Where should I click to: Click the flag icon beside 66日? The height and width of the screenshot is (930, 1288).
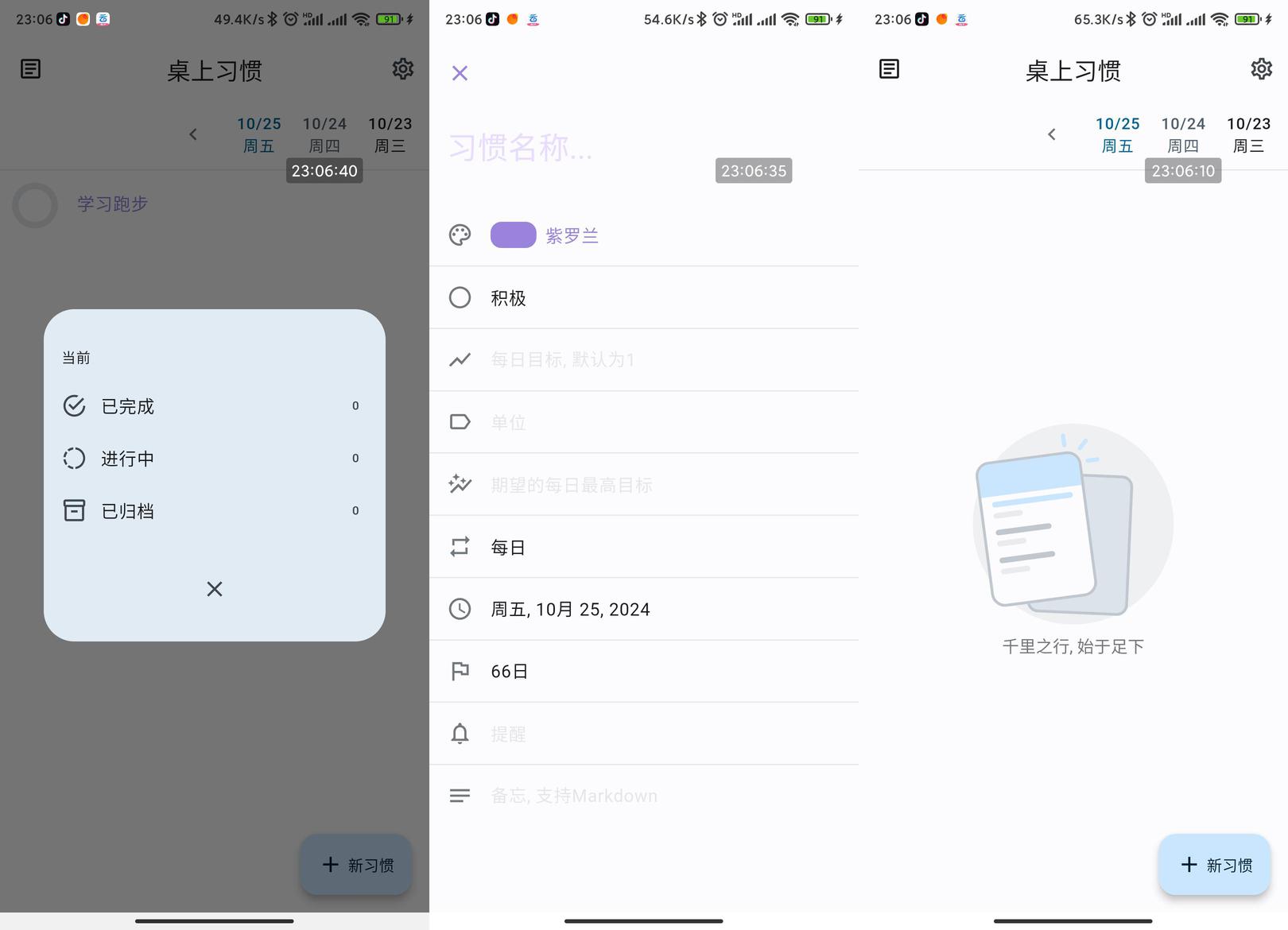[x=460, y=671]
